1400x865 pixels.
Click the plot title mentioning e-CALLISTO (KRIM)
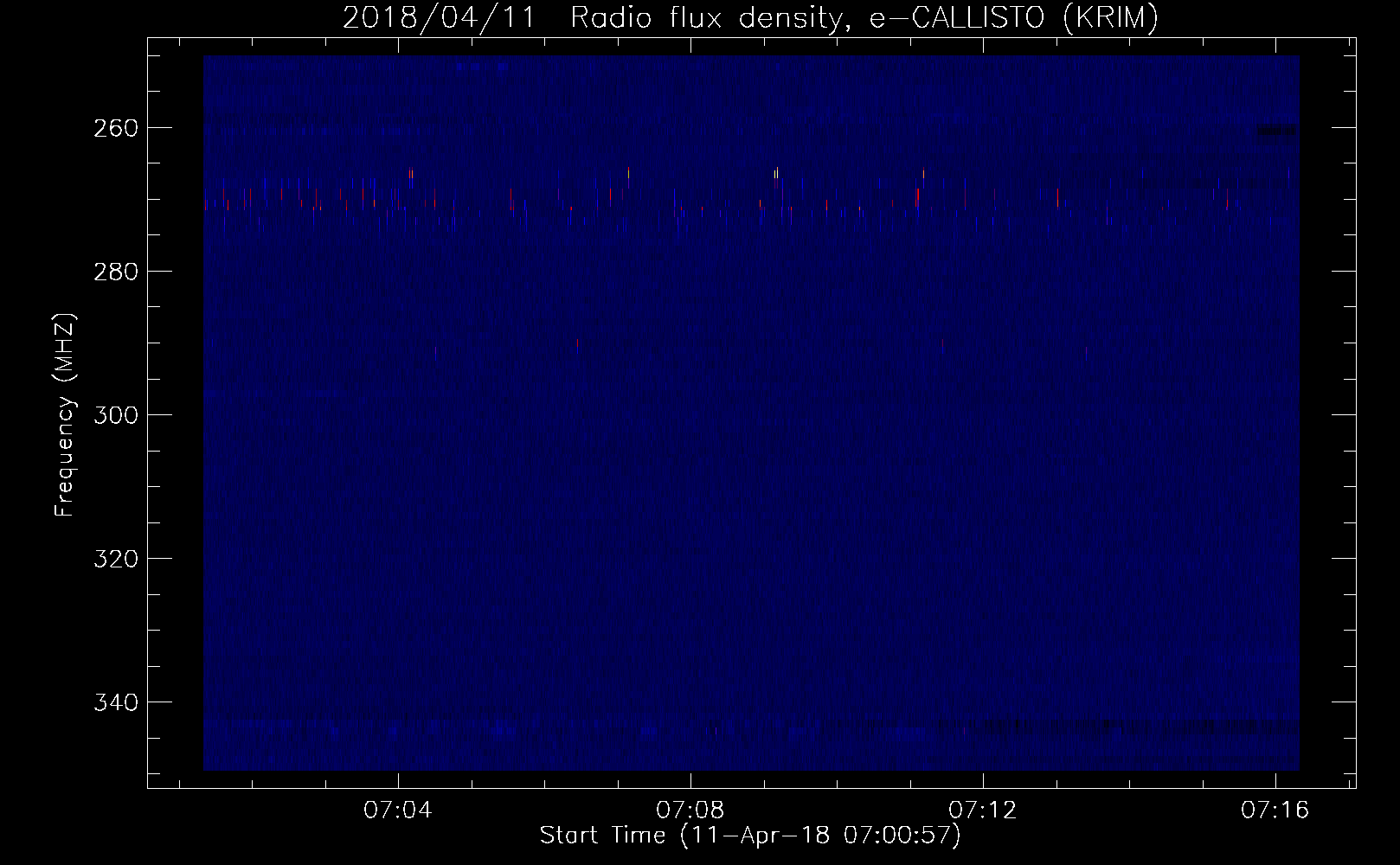tap(750, 18)
